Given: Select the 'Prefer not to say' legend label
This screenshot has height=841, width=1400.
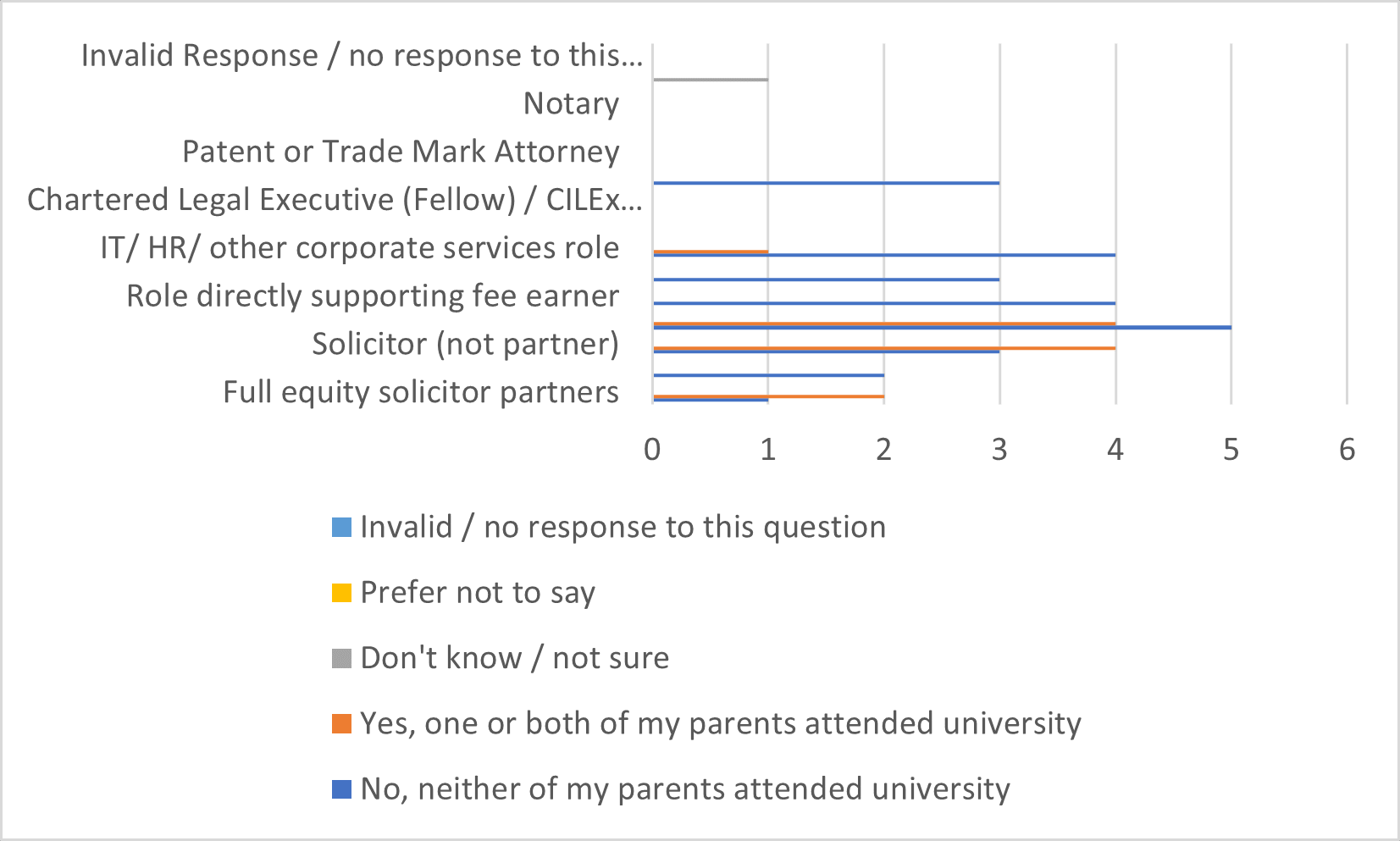Looking at the screenshot, I should point(478,593).
